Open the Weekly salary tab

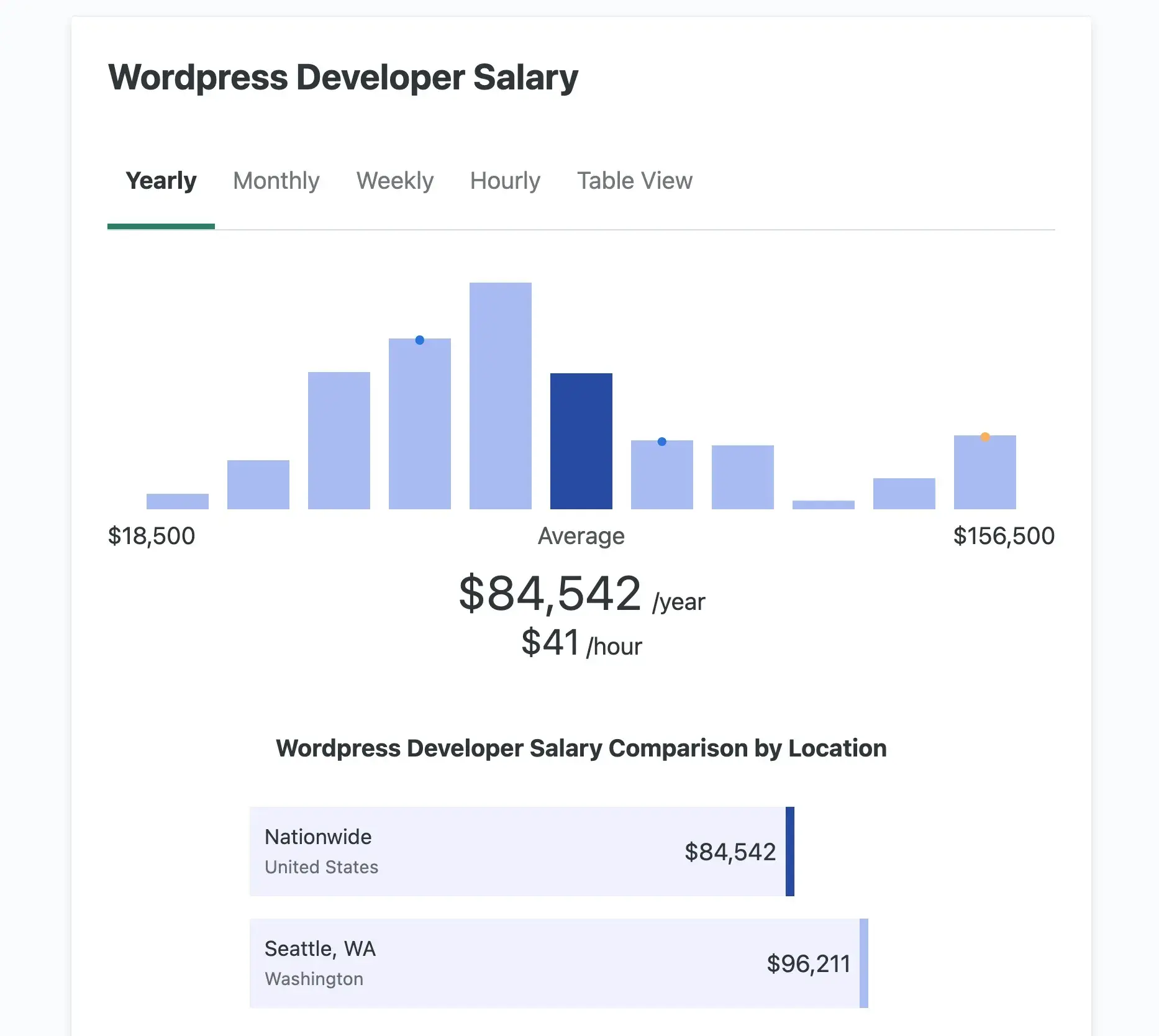coord(395,181)
